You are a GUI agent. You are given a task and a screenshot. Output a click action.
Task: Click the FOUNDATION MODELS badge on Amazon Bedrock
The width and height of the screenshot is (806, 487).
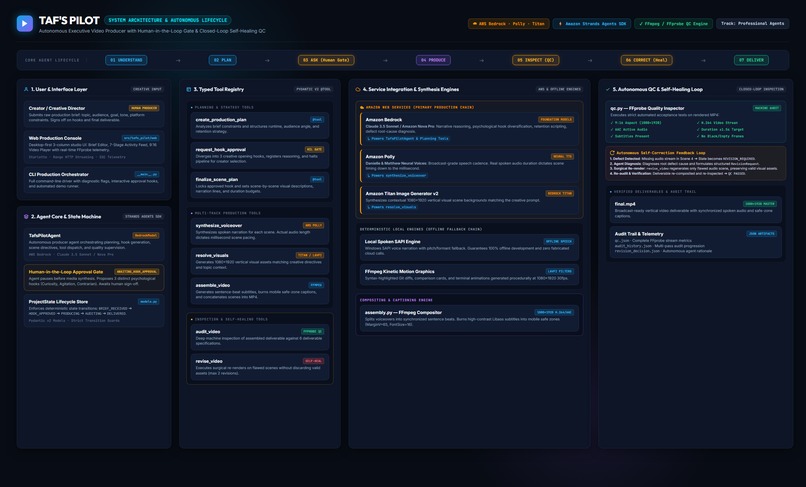[x=556, y=120]
